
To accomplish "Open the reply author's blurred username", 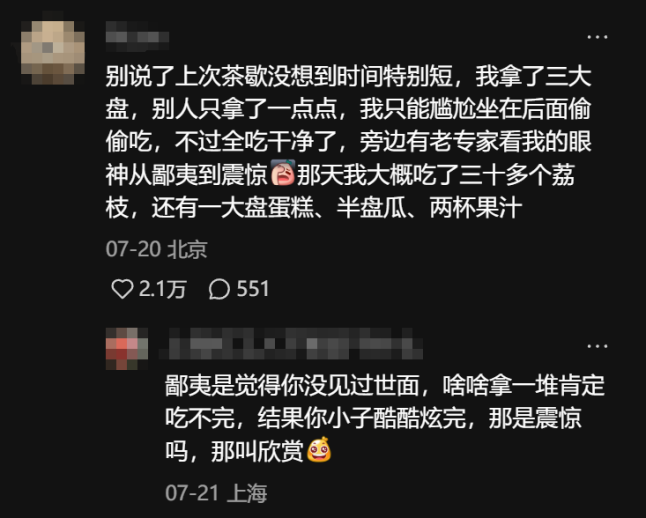I will coord(291,344).
